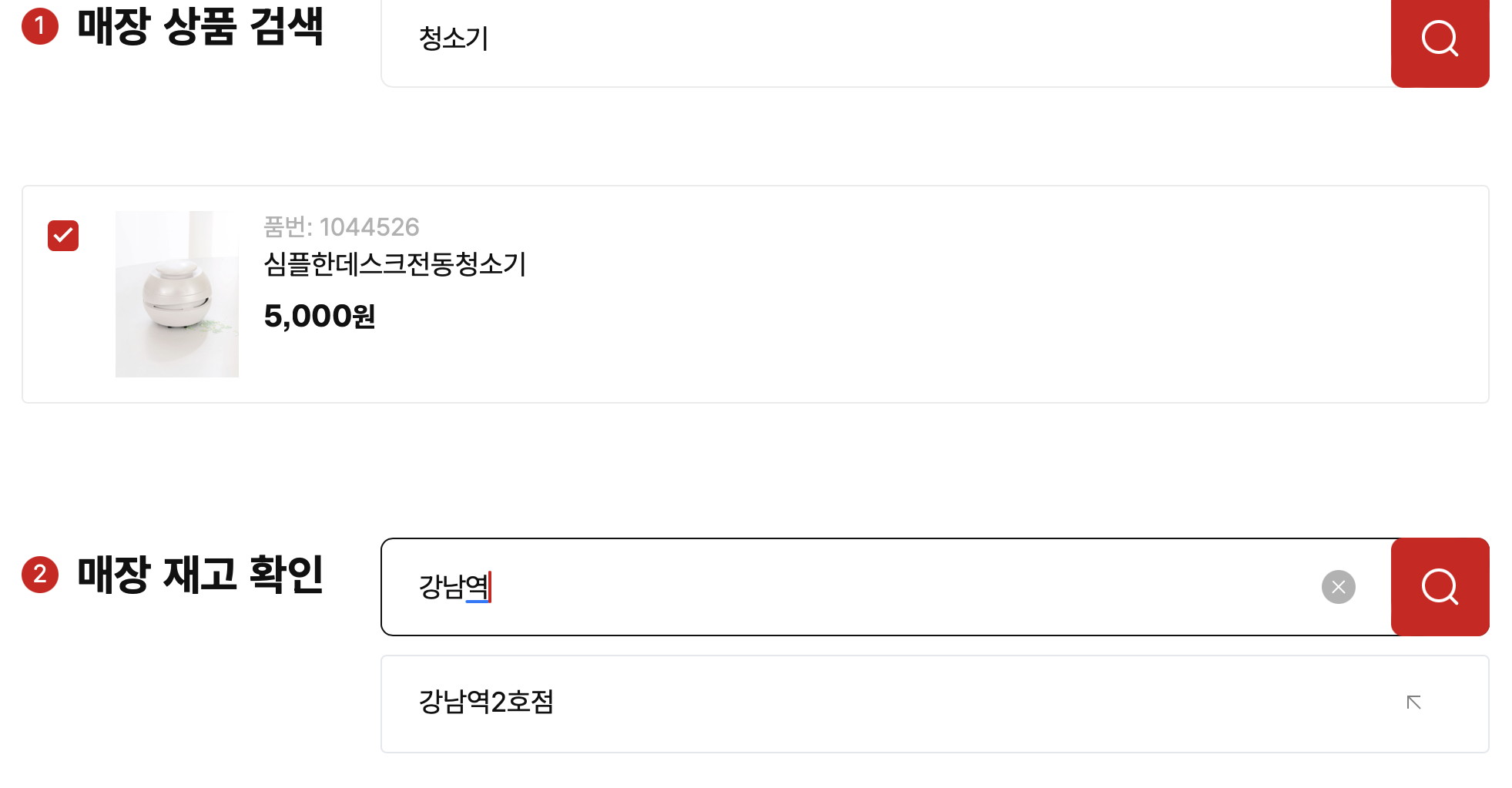Uncheck the 심플한데스크전동청소기 product checkbox
1512x788 pixels.
[63, 236]
